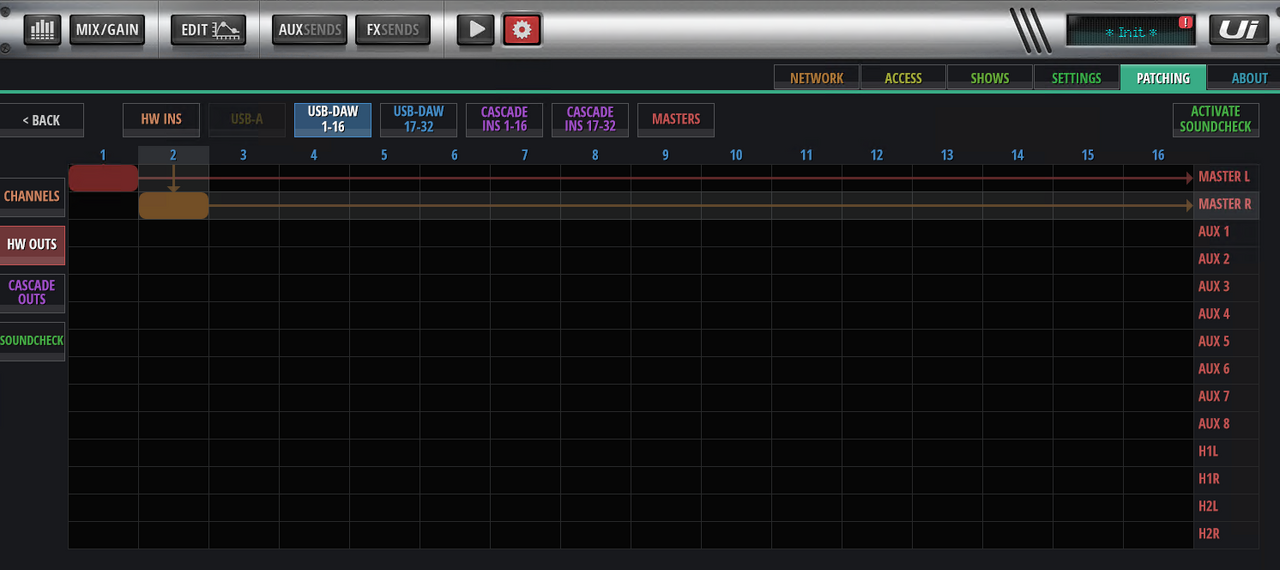Go back using the BACK button
The image size is (1280, 570).
42,120
